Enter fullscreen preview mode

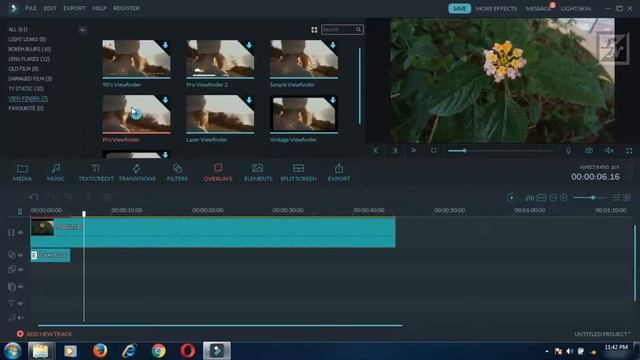tap(629, 151)
